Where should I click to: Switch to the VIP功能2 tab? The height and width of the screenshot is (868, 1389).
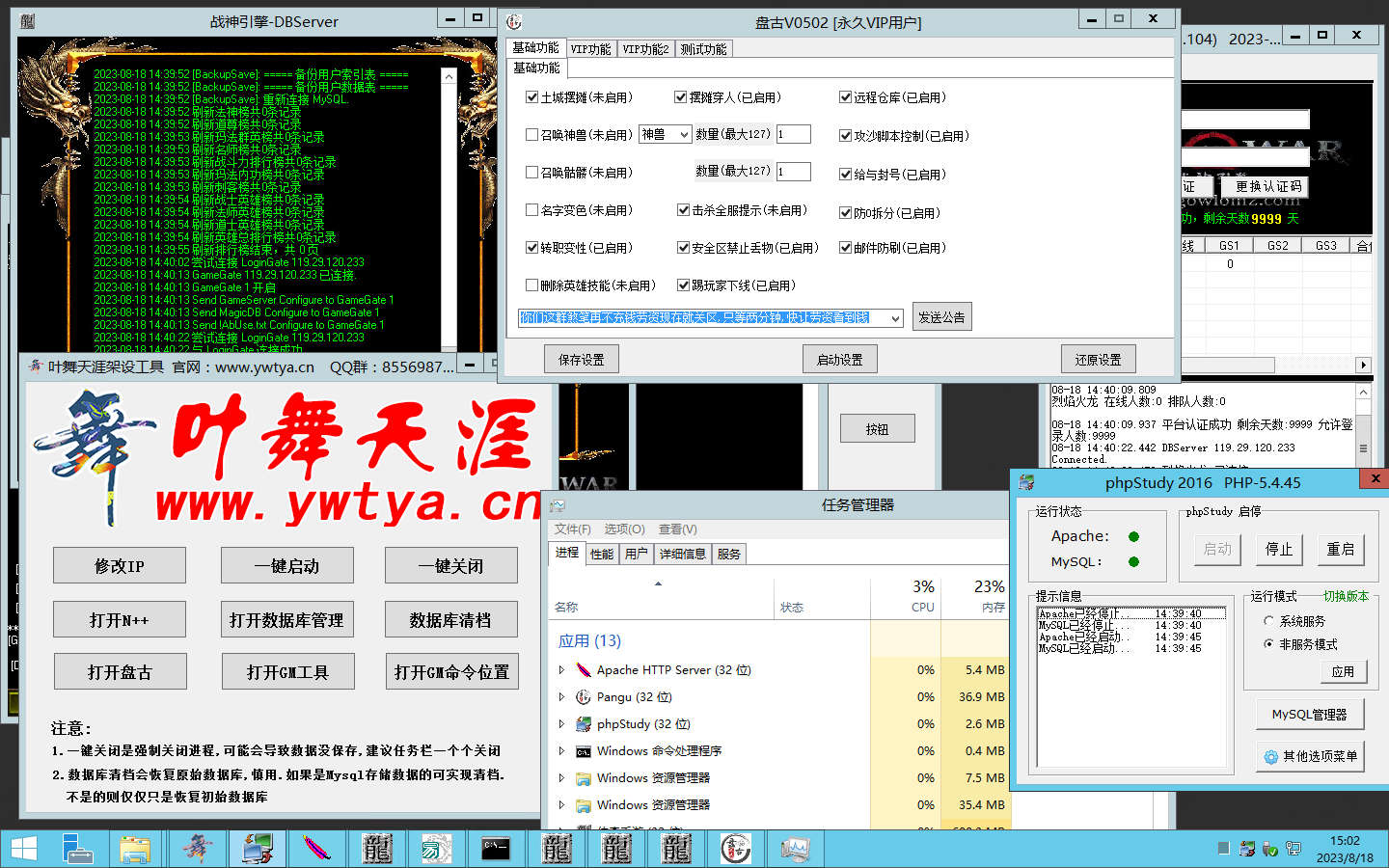(645, 49)
